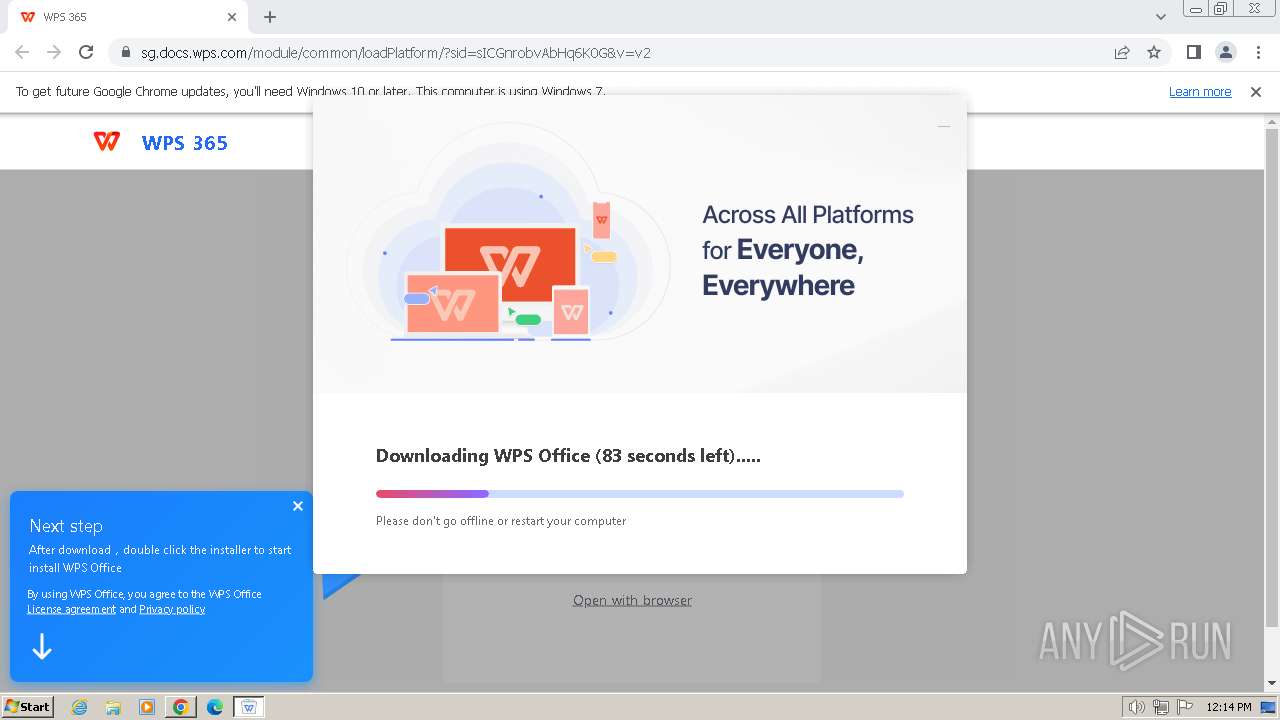Image resolution: width=1280 pixels, height=720 pixels.
Task: Open Chrome three-dot menu
Action: coord(1258,52)
